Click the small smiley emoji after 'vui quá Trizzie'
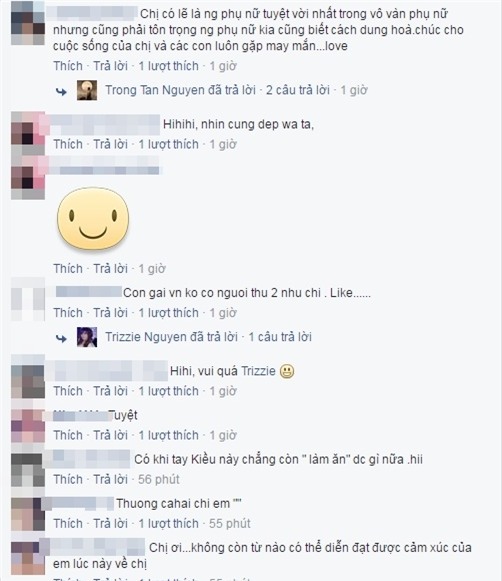Screen dimensions: 502x581 click(x=287, y=371)
